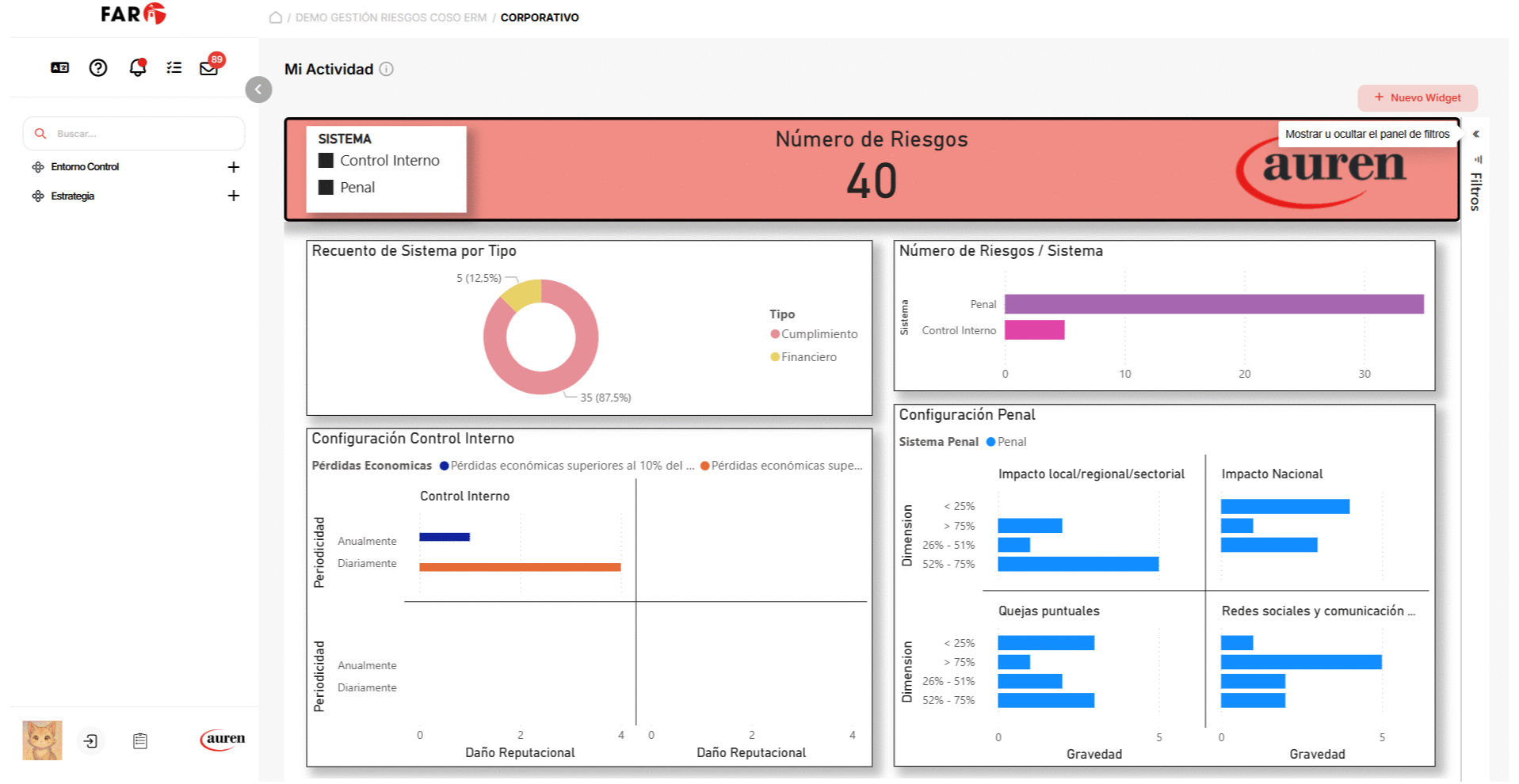The image size is (1519, 784).
Task: Click the language translation icon
Action: (x=59, y=68)
